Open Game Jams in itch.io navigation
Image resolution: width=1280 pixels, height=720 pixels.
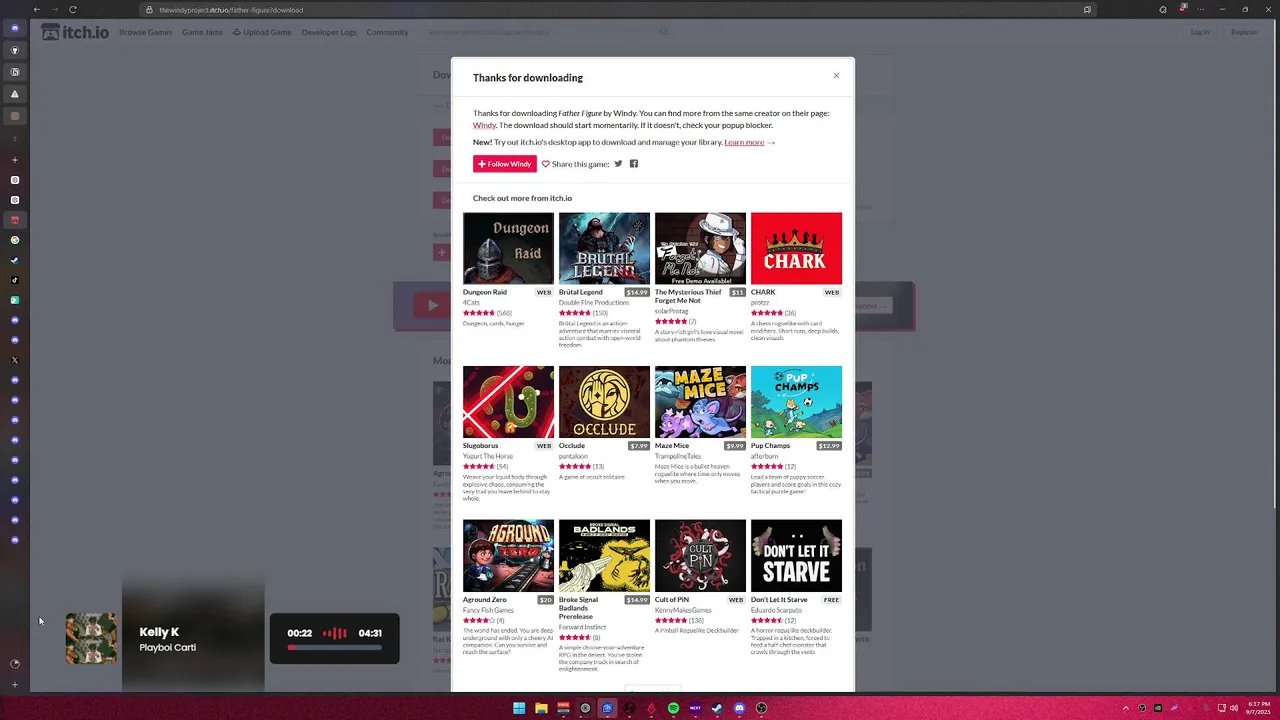tap(202, 32)
